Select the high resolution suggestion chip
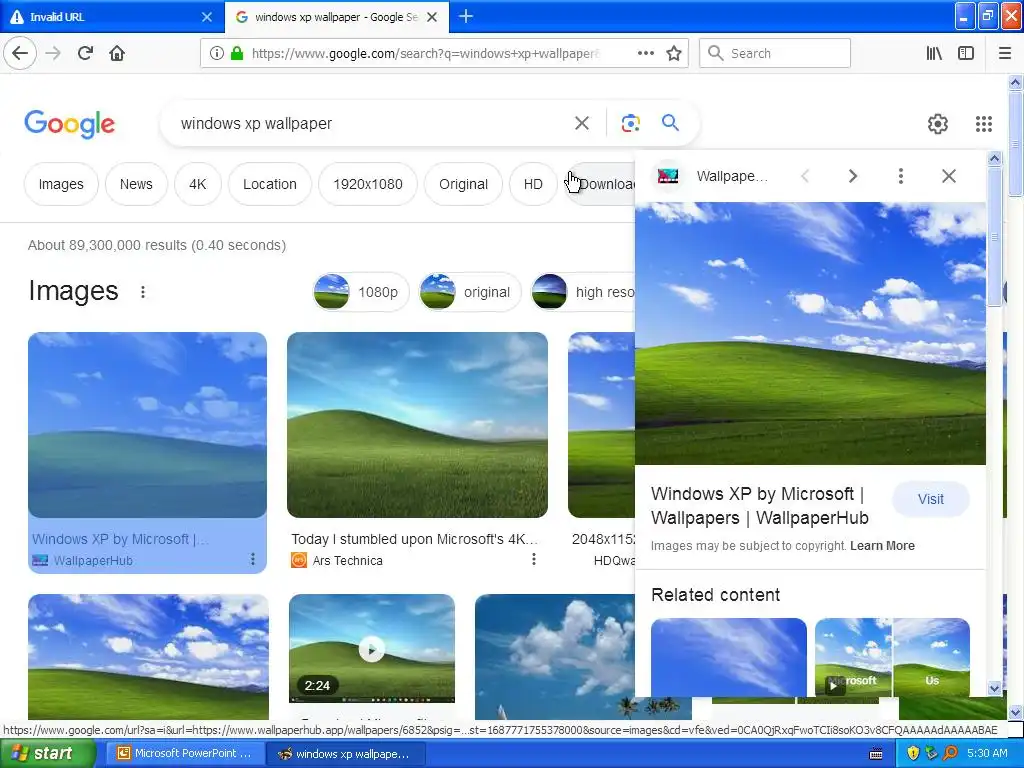This screenshot has height=768, width=1024. pyautogui.click(x=583, y=292)
